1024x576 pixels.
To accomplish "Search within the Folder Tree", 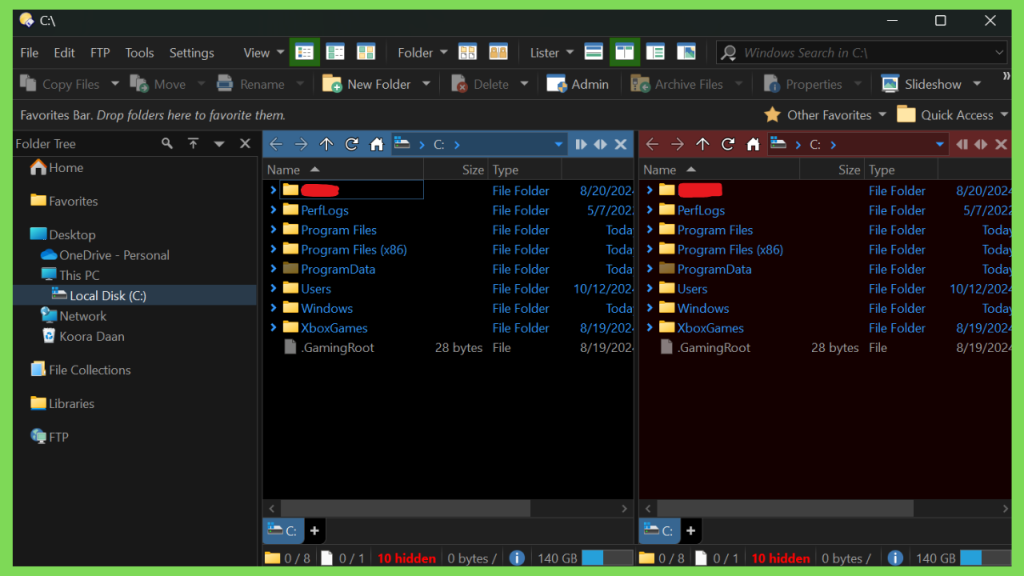I will click(x=167, y=144).
